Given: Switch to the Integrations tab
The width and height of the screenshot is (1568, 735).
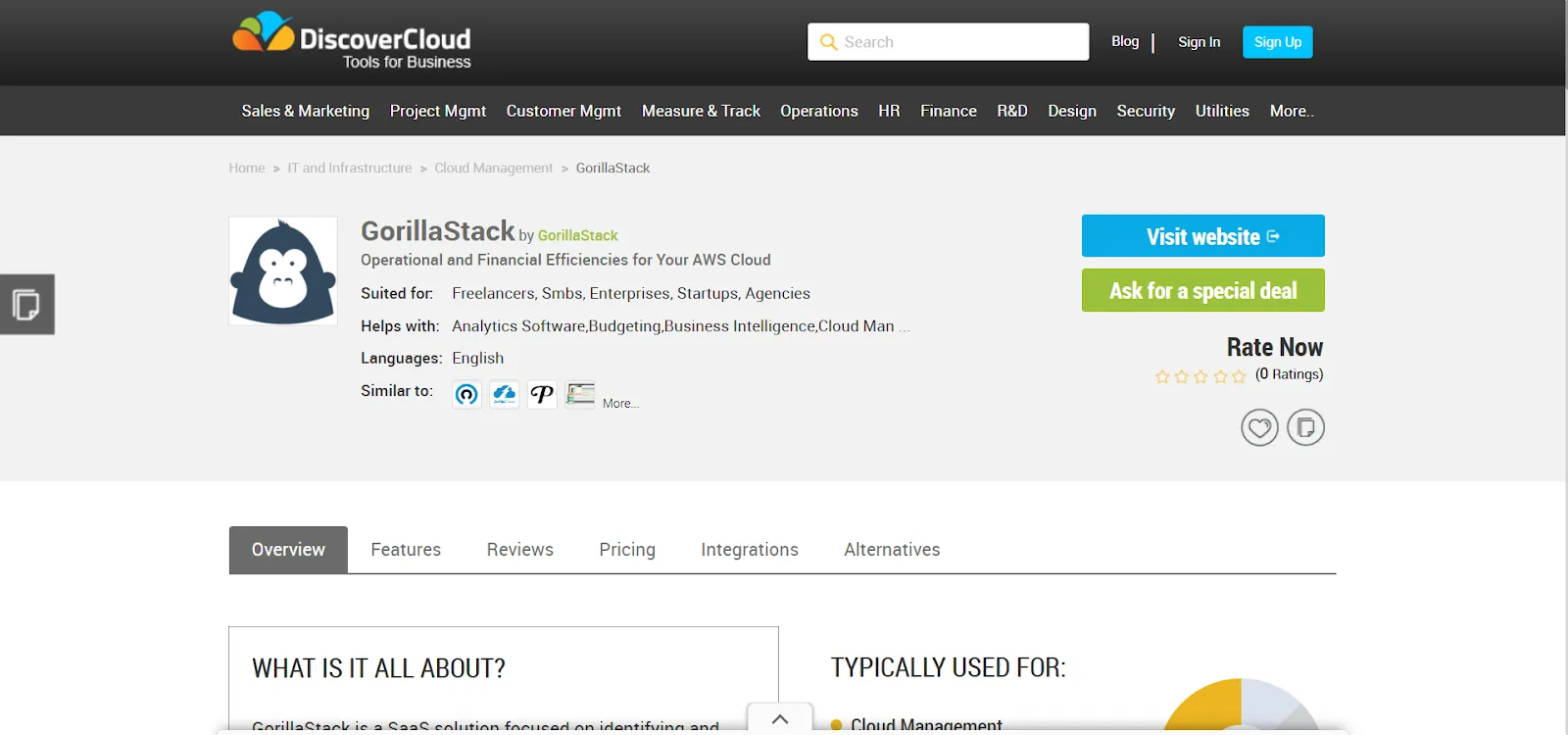Looking at the screenshot, I should pyautogui.click(x=750, y=550).
